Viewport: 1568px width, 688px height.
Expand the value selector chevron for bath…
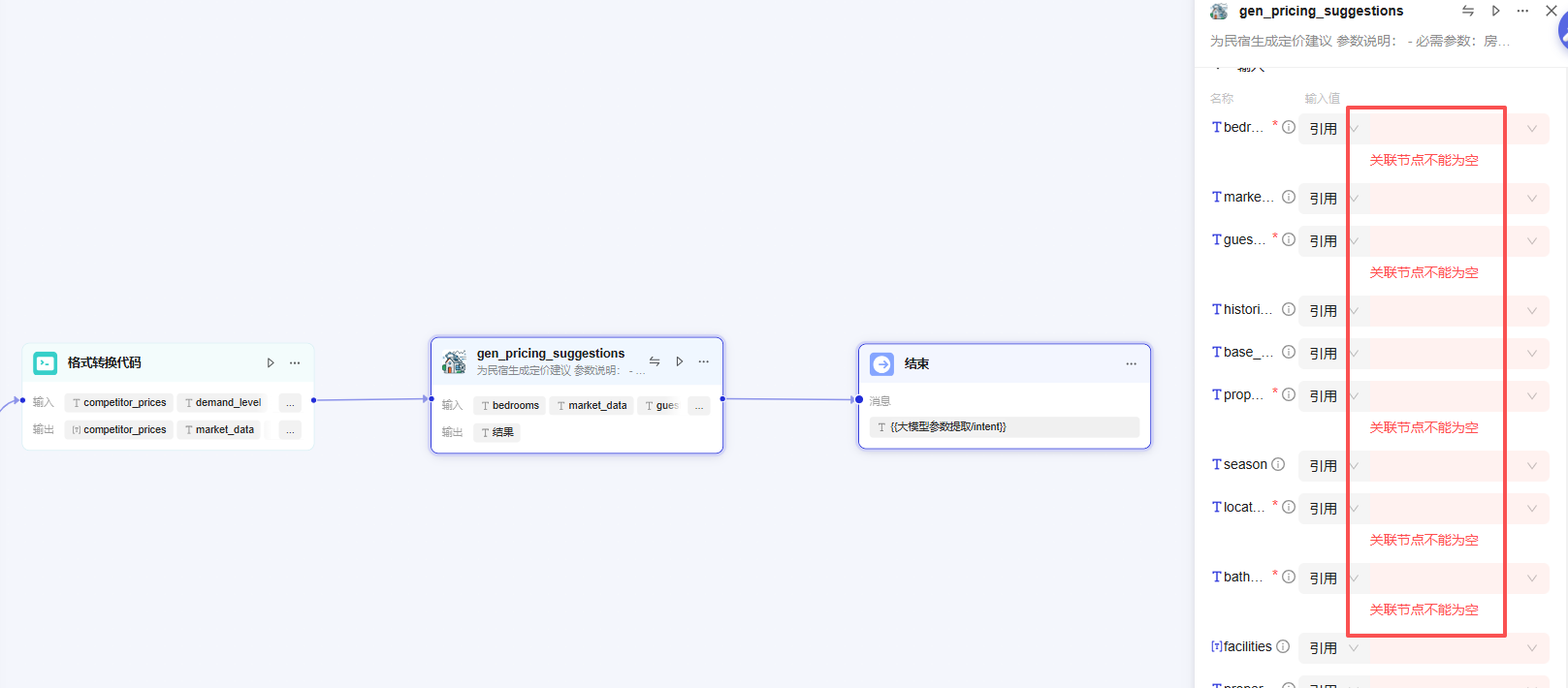1532,578
